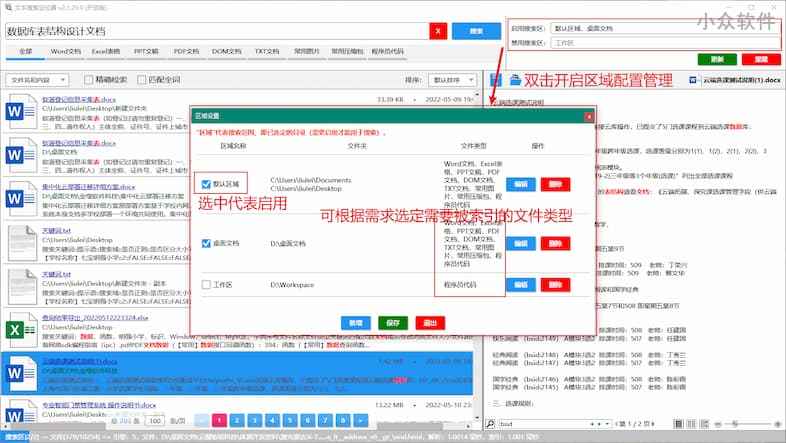This screenshot has width=786, height=443.
Task: Click the red 删除 button for 工作区
Action: point(553,285)
